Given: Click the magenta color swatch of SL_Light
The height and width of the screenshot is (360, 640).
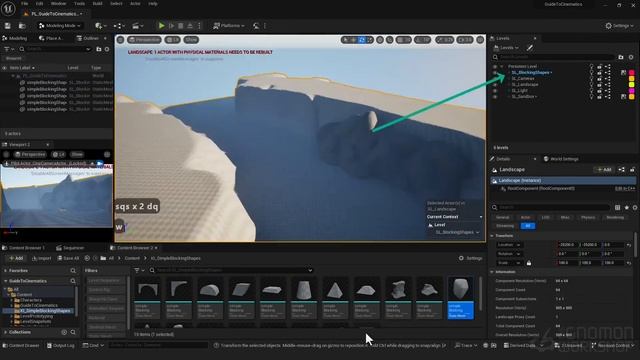Looking at the screenshot, I should [x=632, y=91].
